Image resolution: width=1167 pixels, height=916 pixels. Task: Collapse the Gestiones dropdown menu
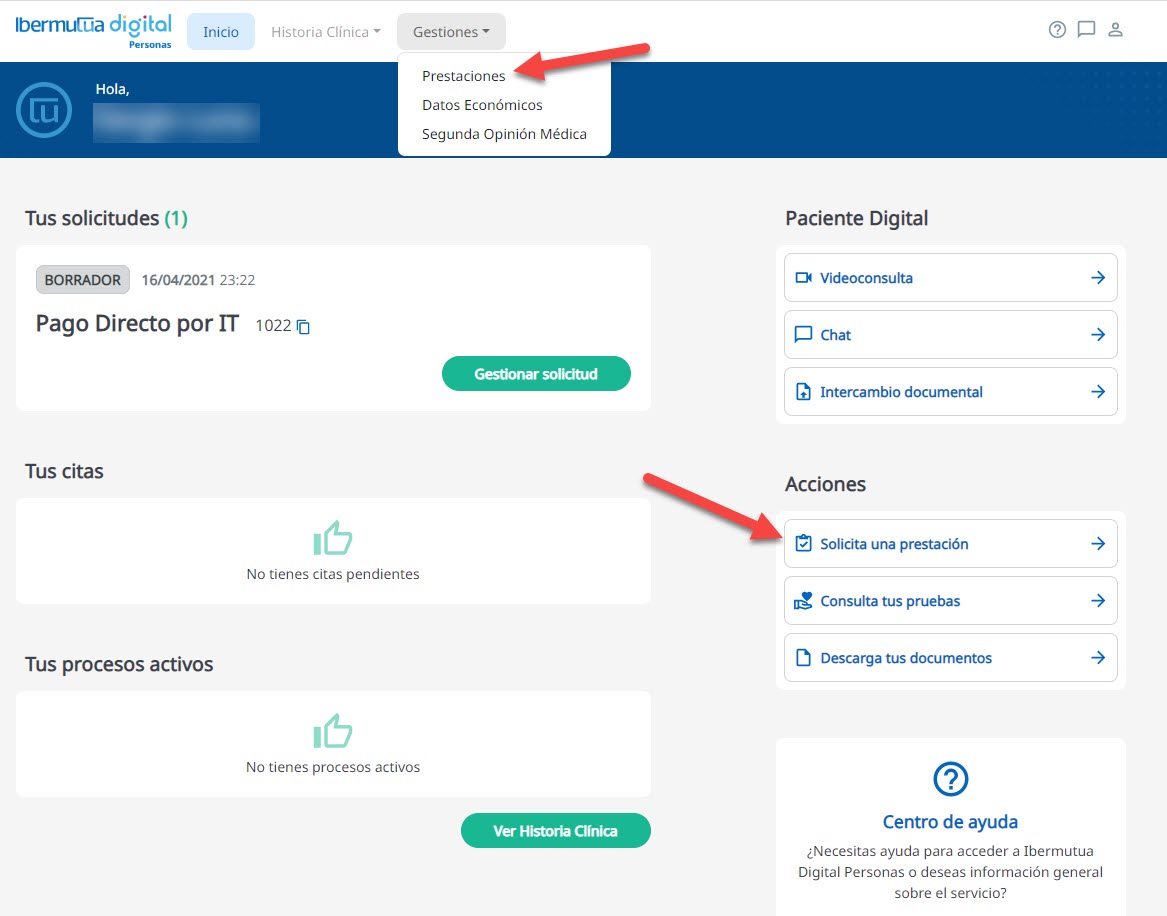pyautogui.click(x=451, y=32)
